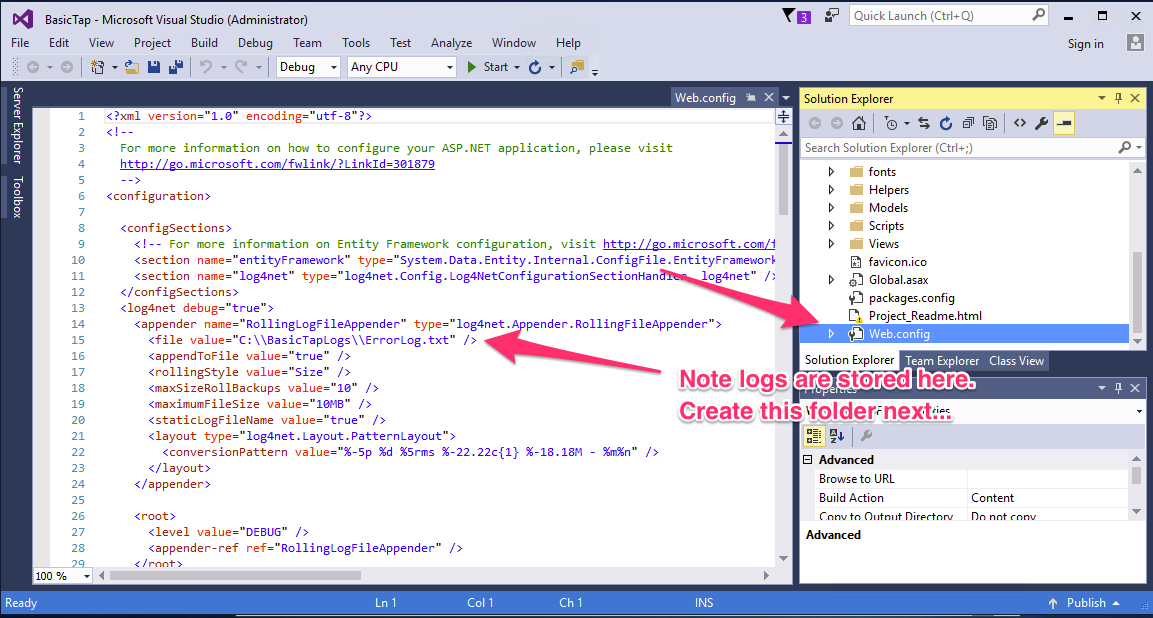This screenshot has height=618, width=1153.
Task: Open the Debug menu
Action: coord(255,43)
